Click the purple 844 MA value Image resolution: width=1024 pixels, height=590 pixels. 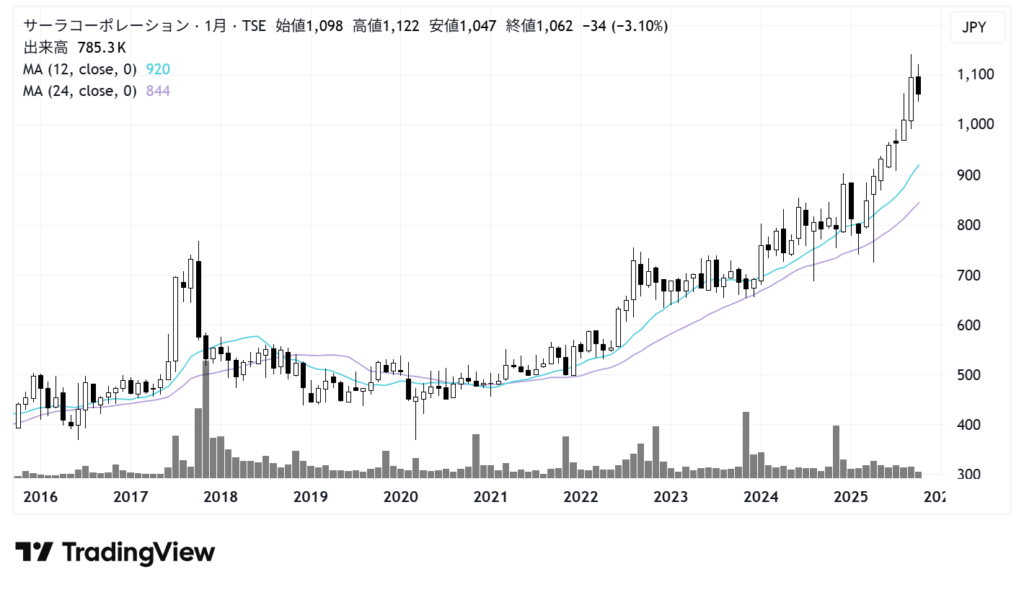point(158,92)
